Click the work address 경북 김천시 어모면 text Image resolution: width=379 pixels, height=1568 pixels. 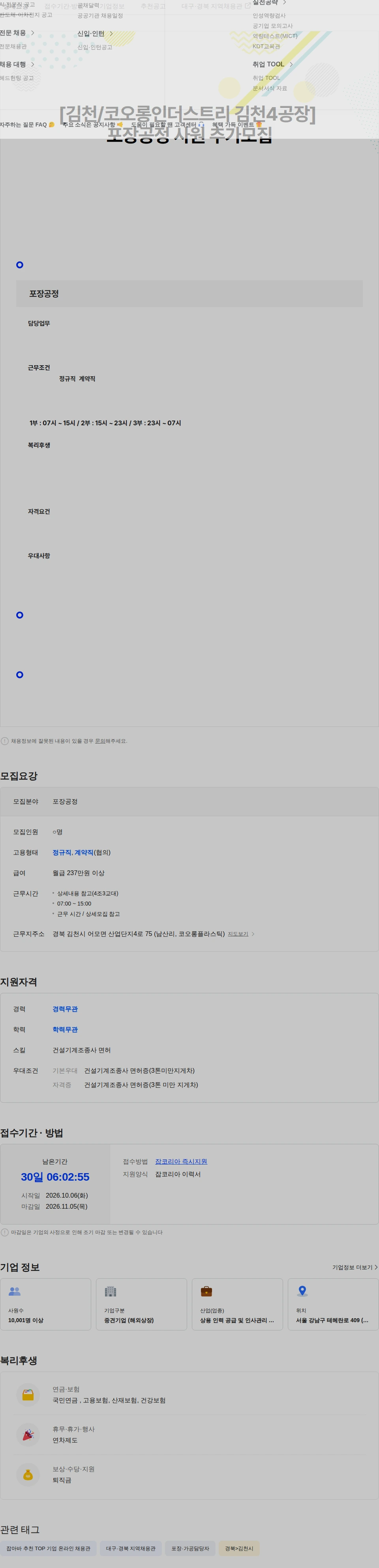coord(138,934)
